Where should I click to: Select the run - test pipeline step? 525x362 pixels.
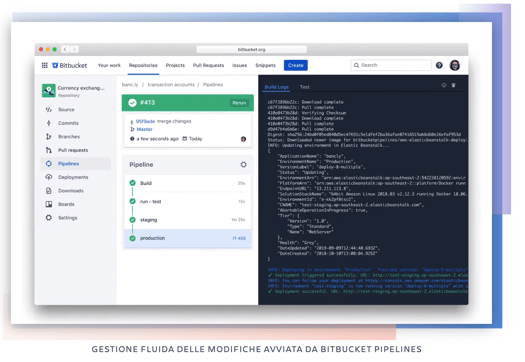(188, 202)
